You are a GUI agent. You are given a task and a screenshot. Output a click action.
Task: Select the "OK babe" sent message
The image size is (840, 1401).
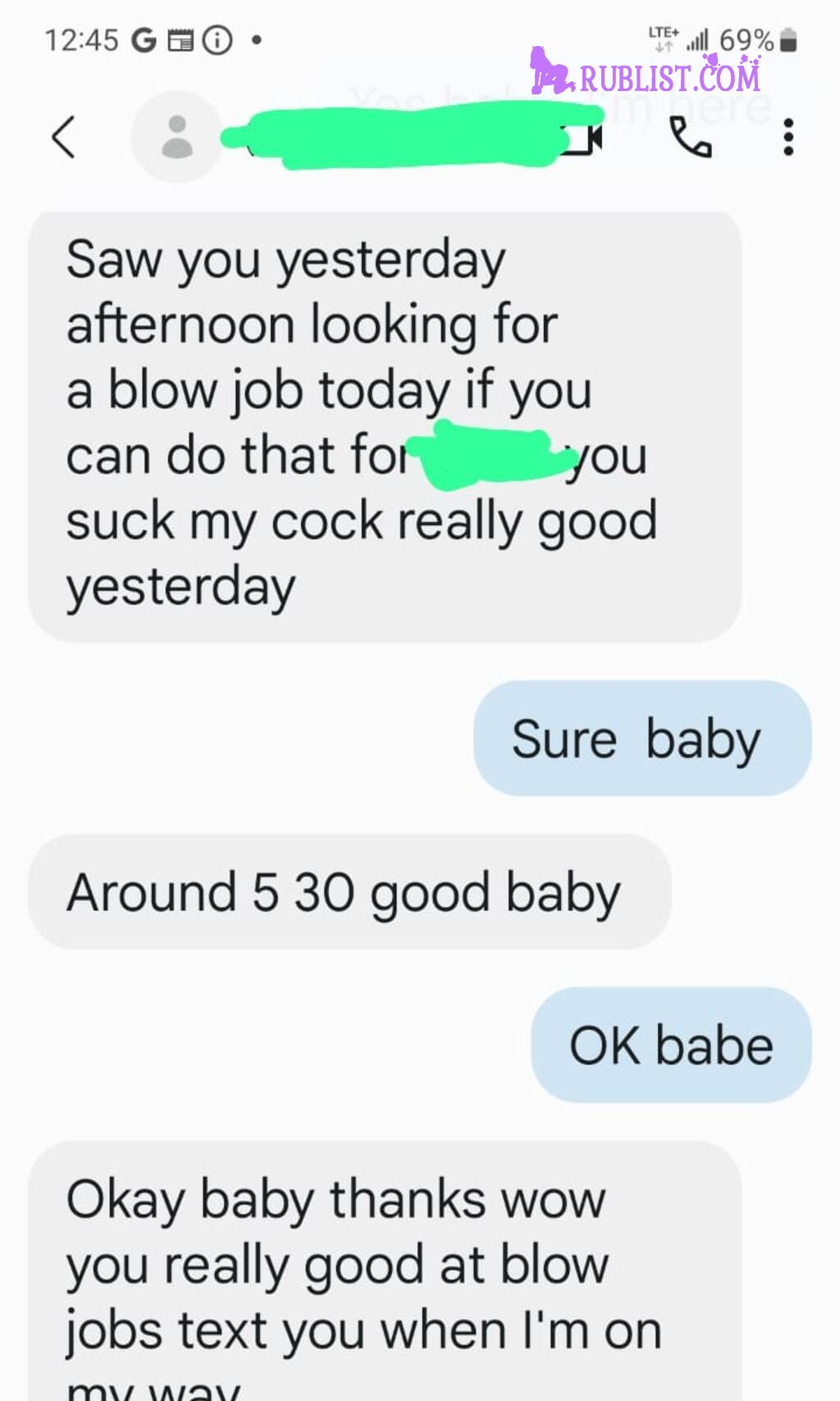(671, 1045)
